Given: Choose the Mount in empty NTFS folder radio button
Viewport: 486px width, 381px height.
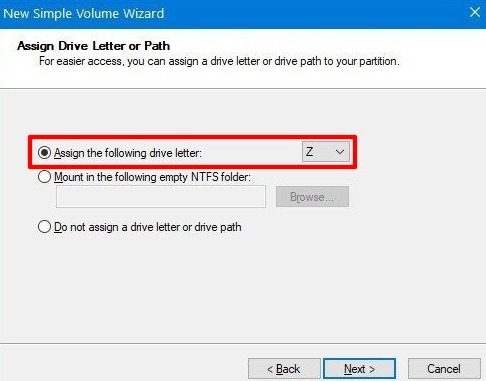Looking at the screenshot, I should 44,177.
